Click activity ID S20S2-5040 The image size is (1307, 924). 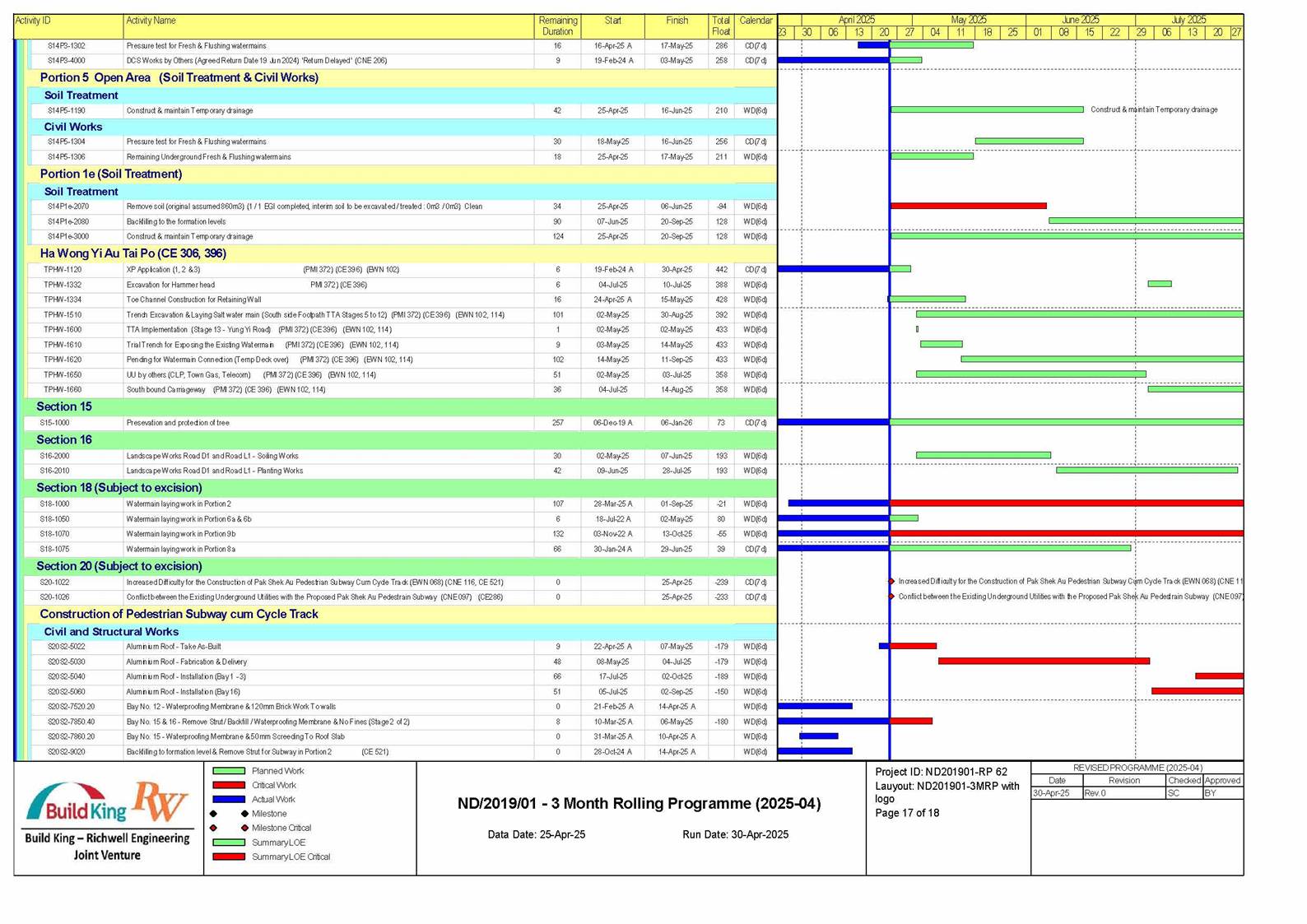point(66,676)
